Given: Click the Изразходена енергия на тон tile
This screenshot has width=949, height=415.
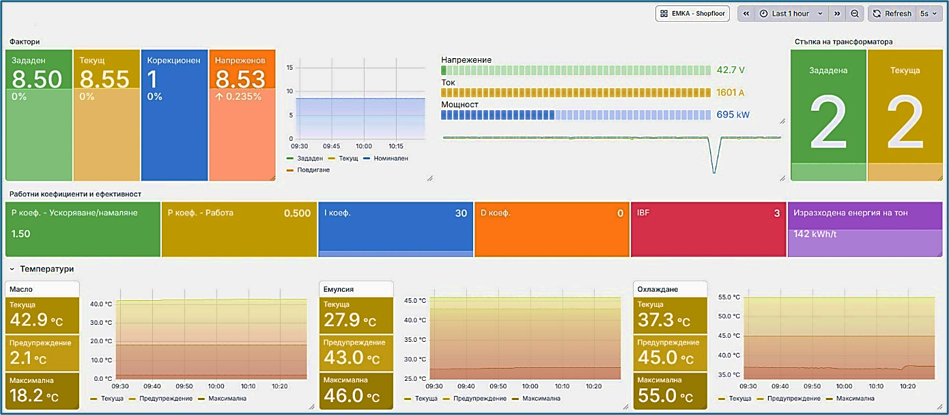Looking at the screenshot, I should pyautogui.click(x=865, y=229).
